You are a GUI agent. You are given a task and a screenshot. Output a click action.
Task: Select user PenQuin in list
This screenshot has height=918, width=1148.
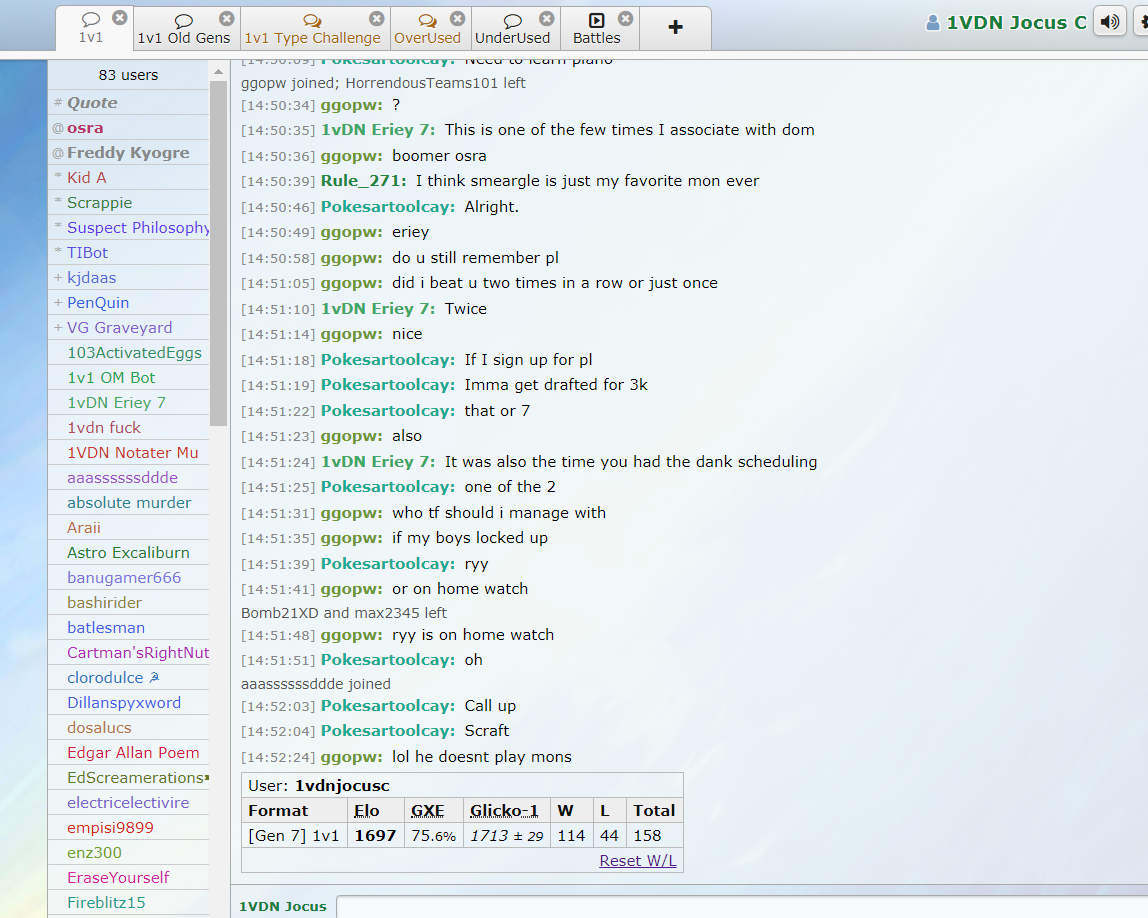tap(129, 302)
